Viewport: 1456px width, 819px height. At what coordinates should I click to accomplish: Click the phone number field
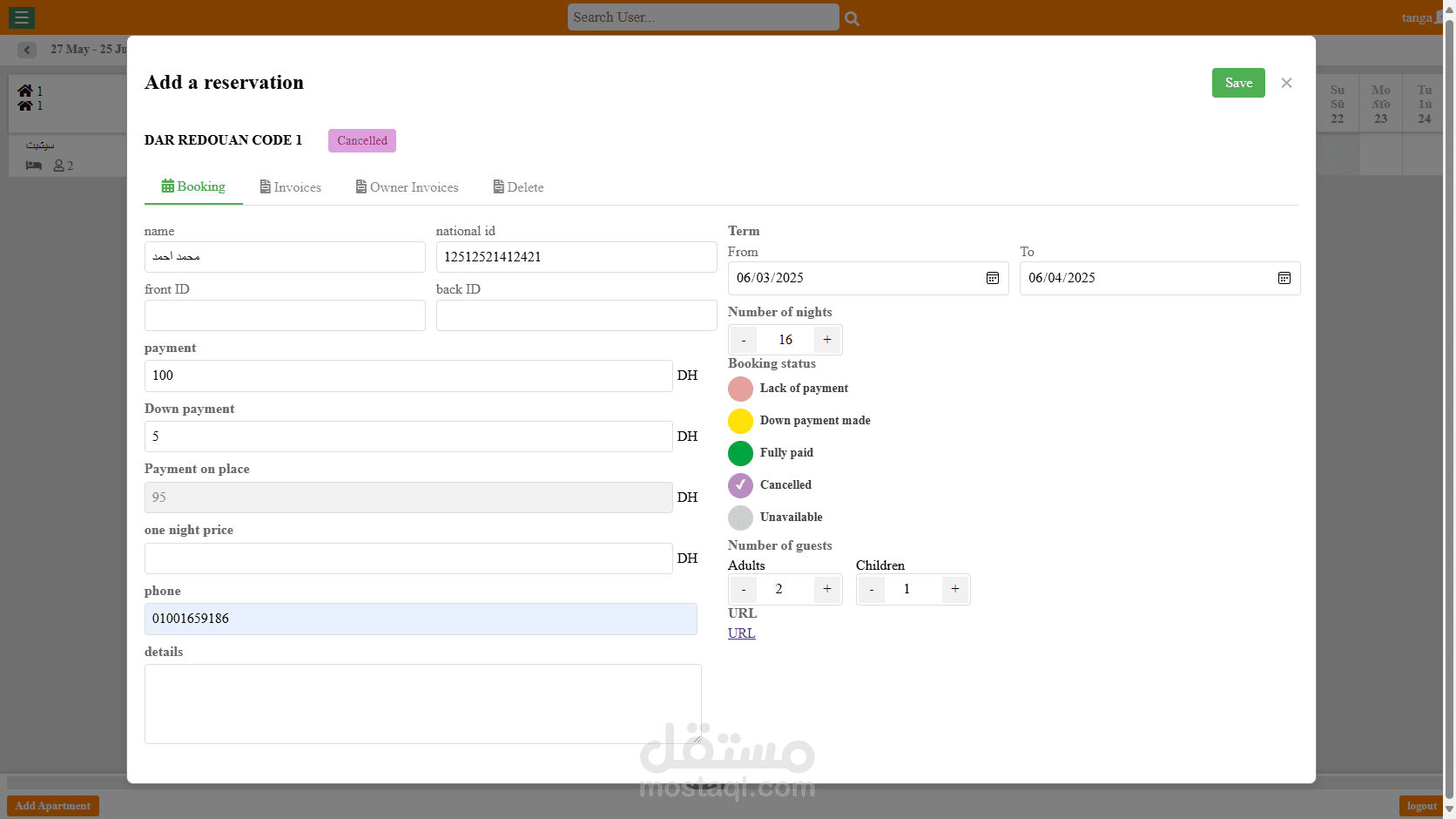coord(421,619)
